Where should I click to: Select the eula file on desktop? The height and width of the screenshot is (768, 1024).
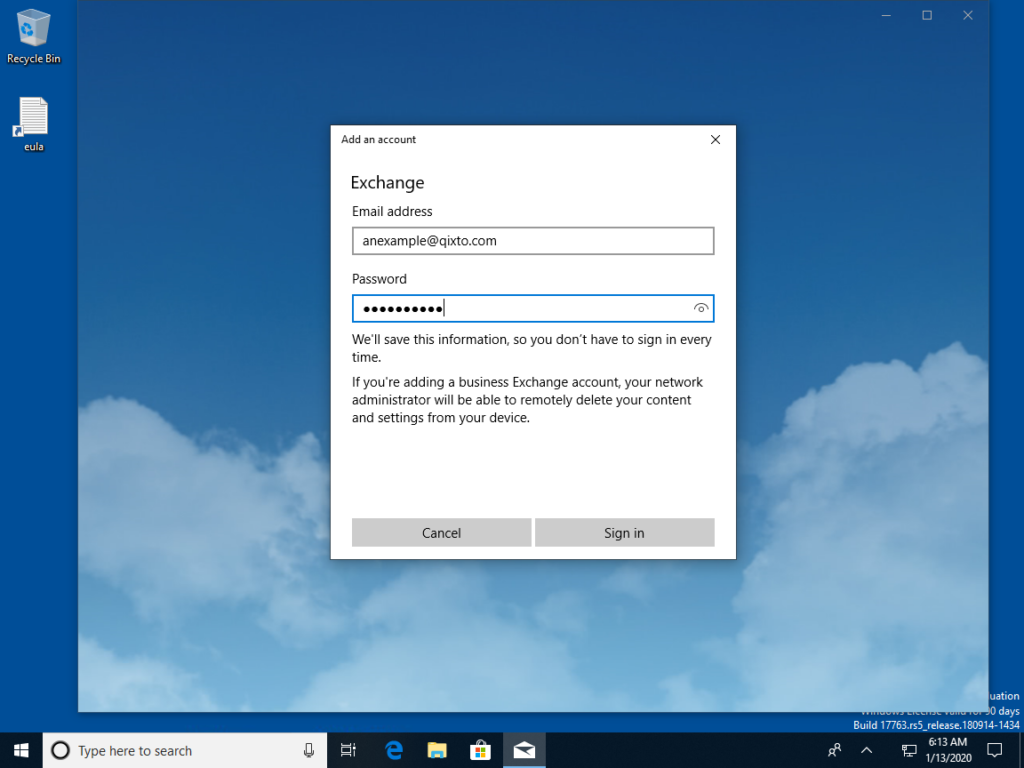pos(33,124)
